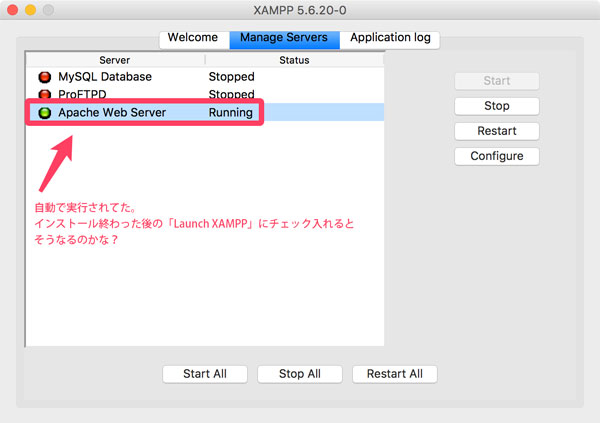600x423 pixels.
Task: Click the Status column header
Action: (x=294, y=60)
